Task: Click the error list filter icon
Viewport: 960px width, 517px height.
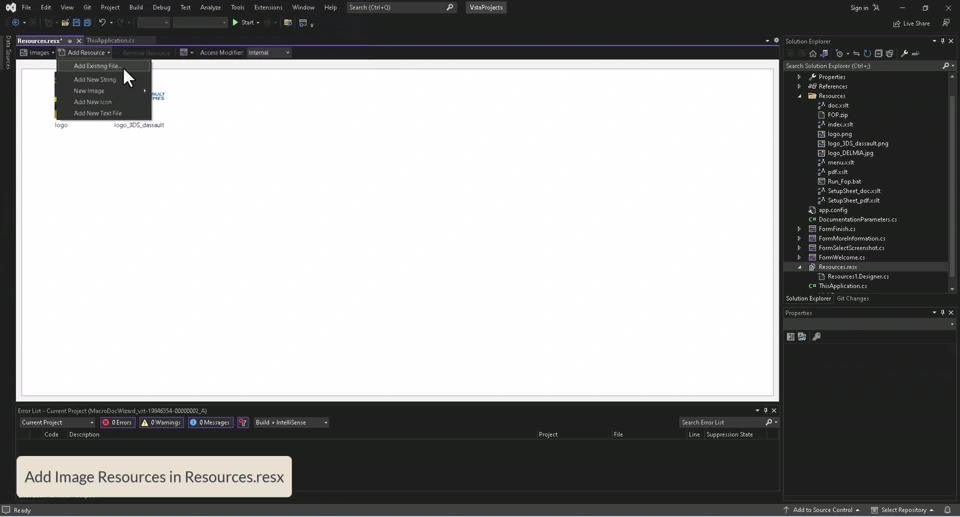Action: click(243, 423)
